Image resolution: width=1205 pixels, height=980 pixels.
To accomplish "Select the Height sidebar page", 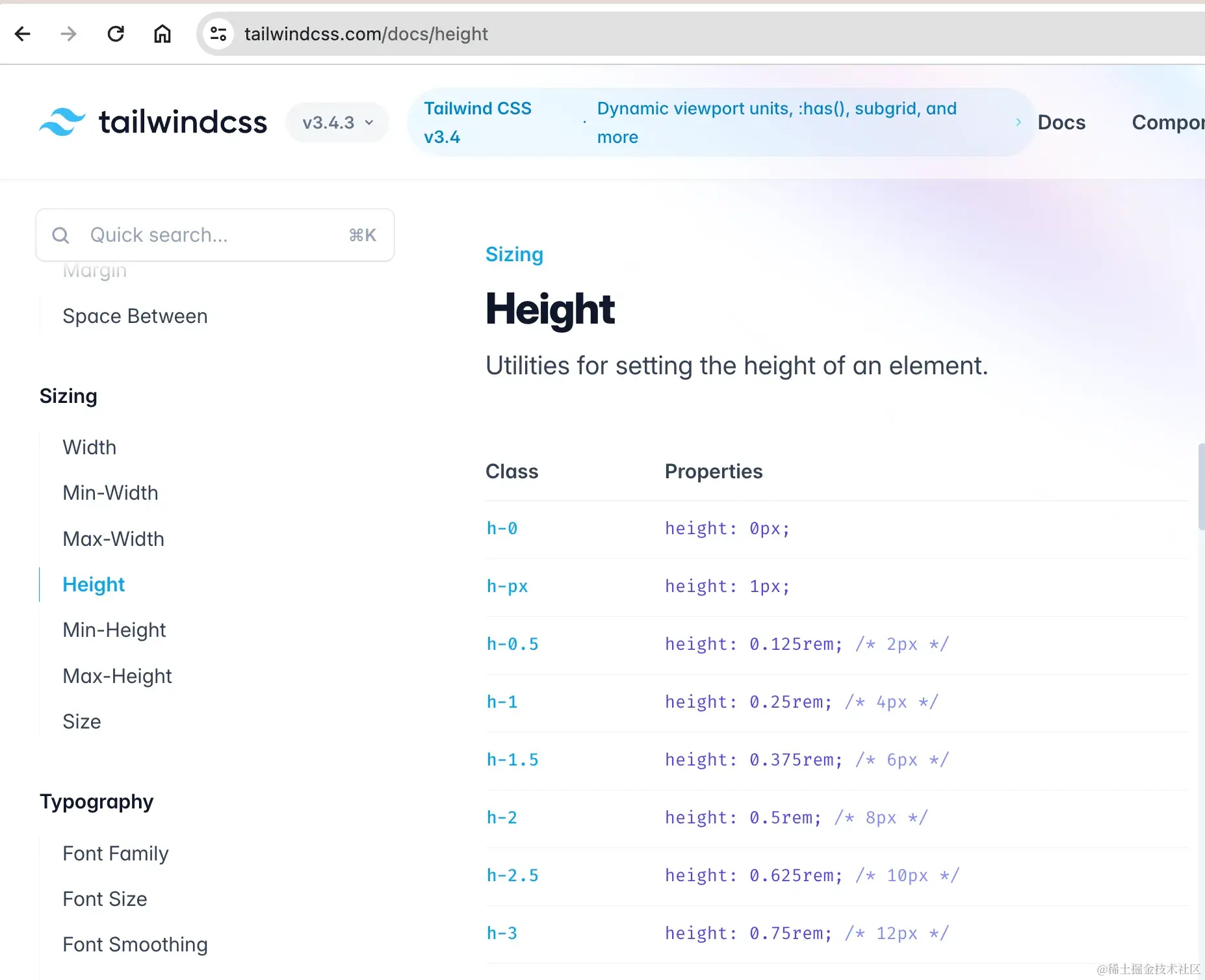I will 94,584.
